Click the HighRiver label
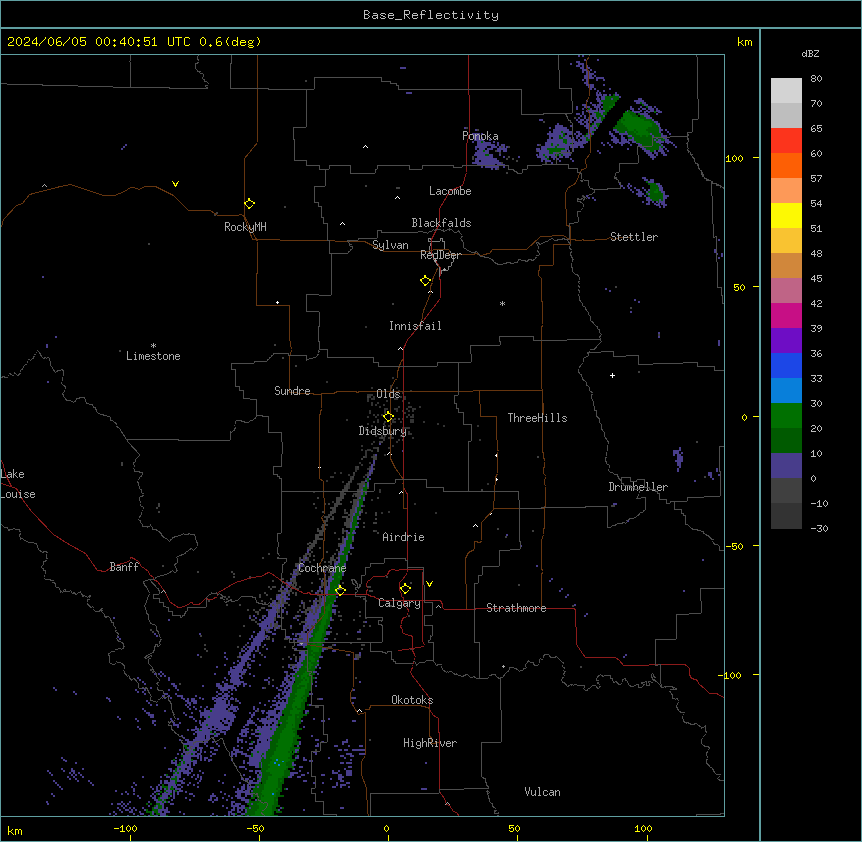 tap(430, 743)
